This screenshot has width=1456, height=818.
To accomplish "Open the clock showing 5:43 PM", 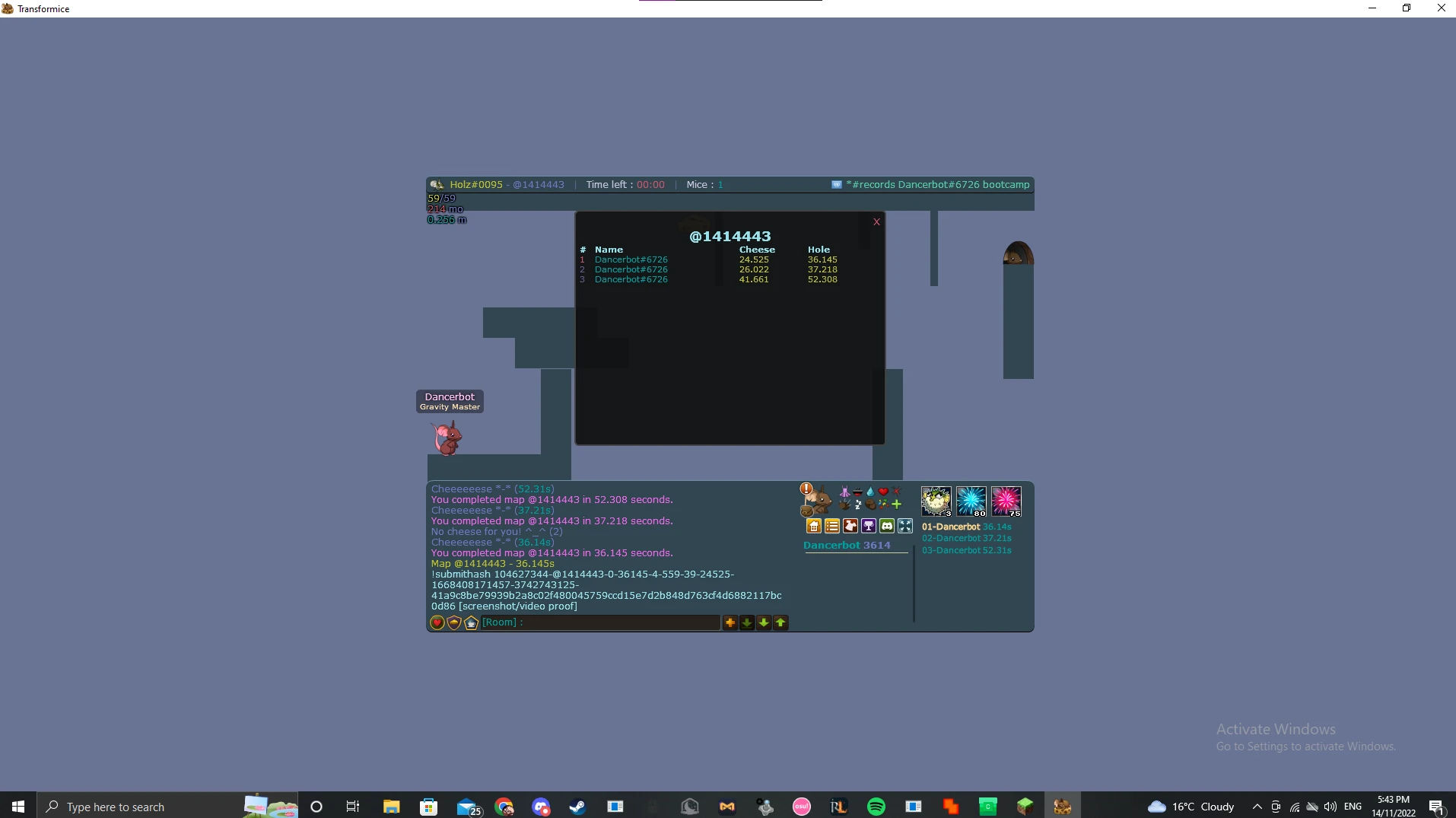I will pyautogui.click(x=1393, y=806).
